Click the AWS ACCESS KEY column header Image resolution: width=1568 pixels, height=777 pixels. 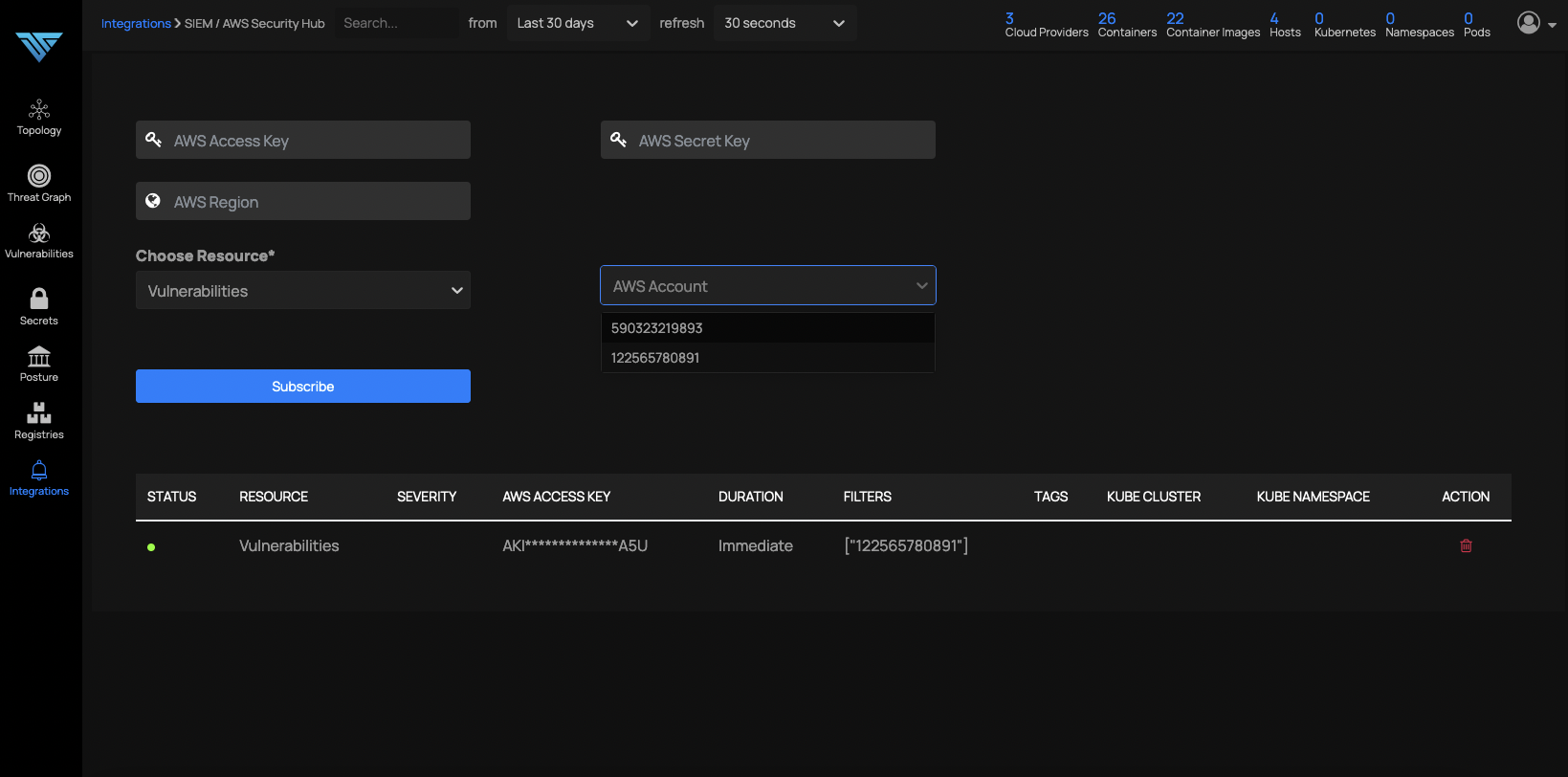(x=557, y=497)
